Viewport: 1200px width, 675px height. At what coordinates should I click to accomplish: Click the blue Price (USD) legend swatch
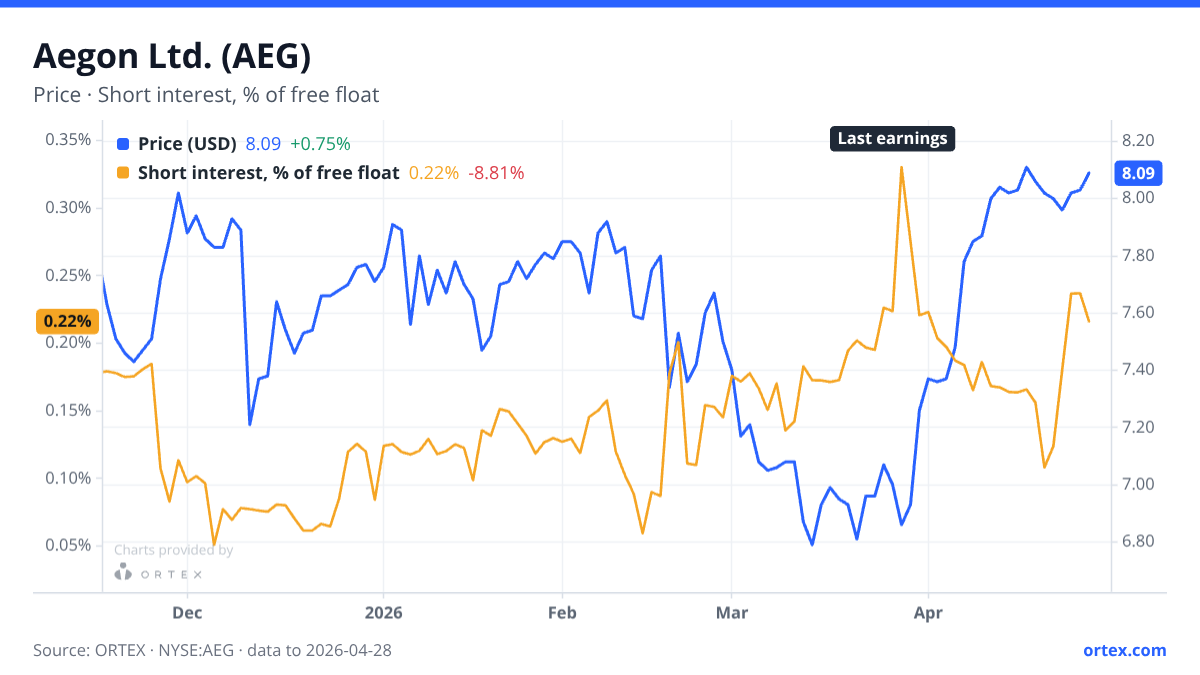point(123,143)
